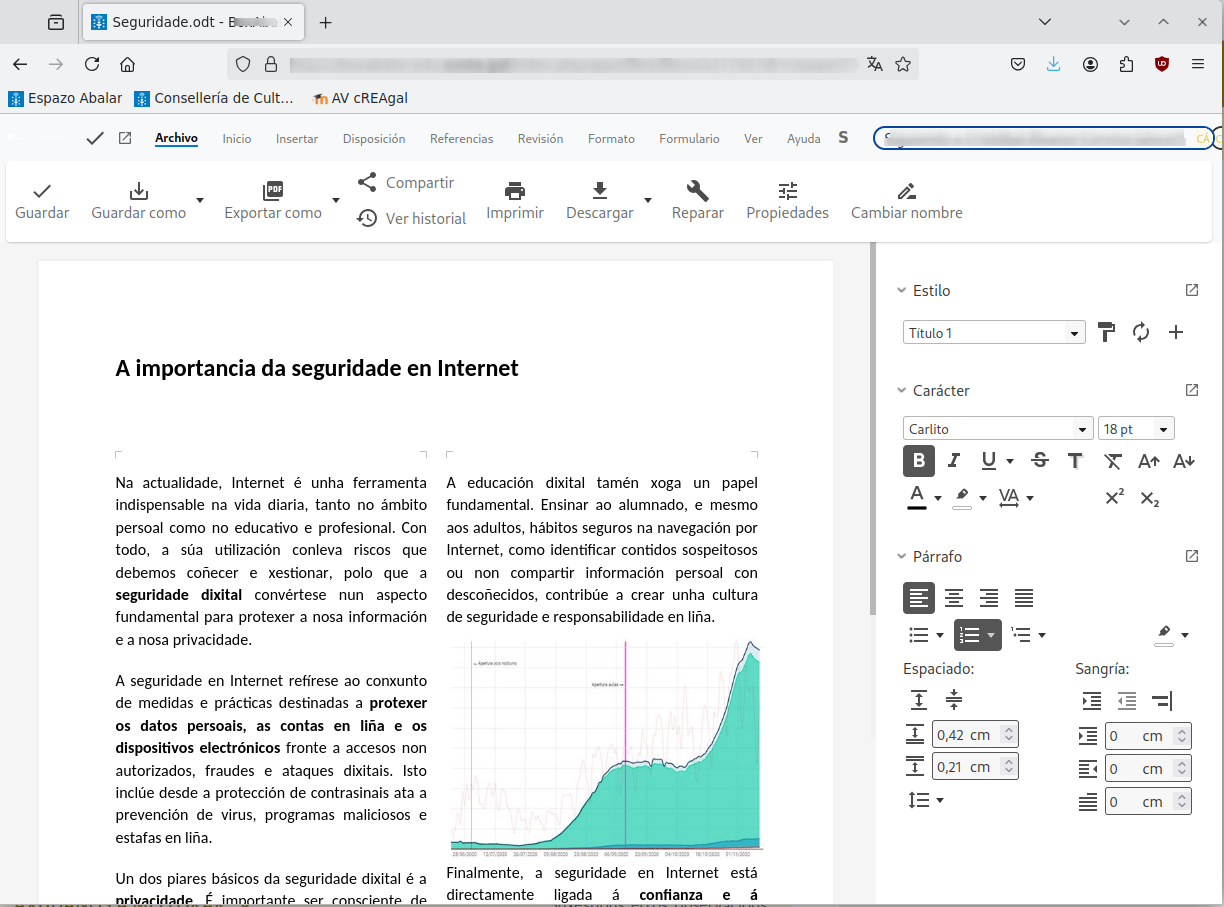Click Exportar como PDF icon
This screenshot has height=907, width=1224.
[x=273, y=190]
